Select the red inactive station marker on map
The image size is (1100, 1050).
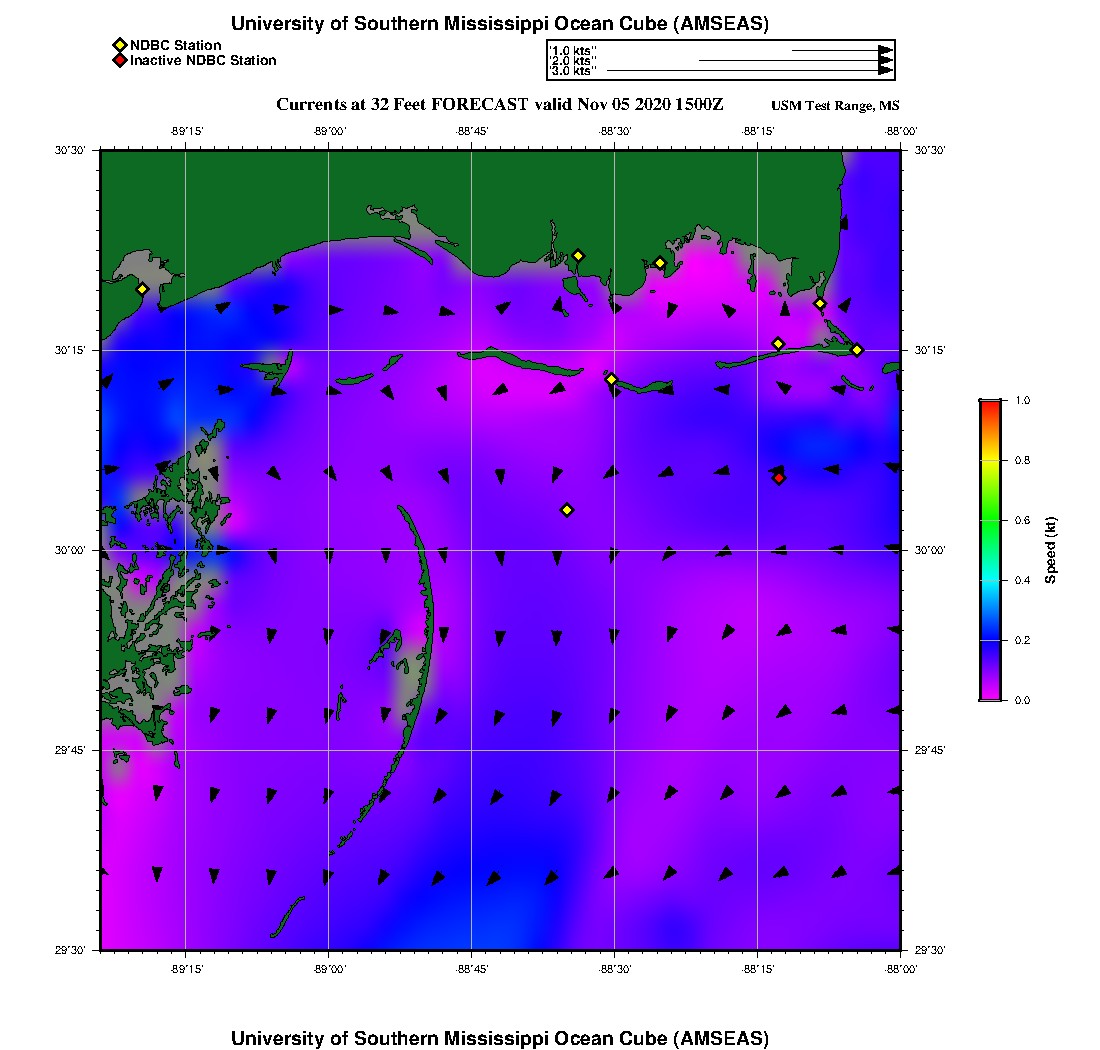(779, 478)
